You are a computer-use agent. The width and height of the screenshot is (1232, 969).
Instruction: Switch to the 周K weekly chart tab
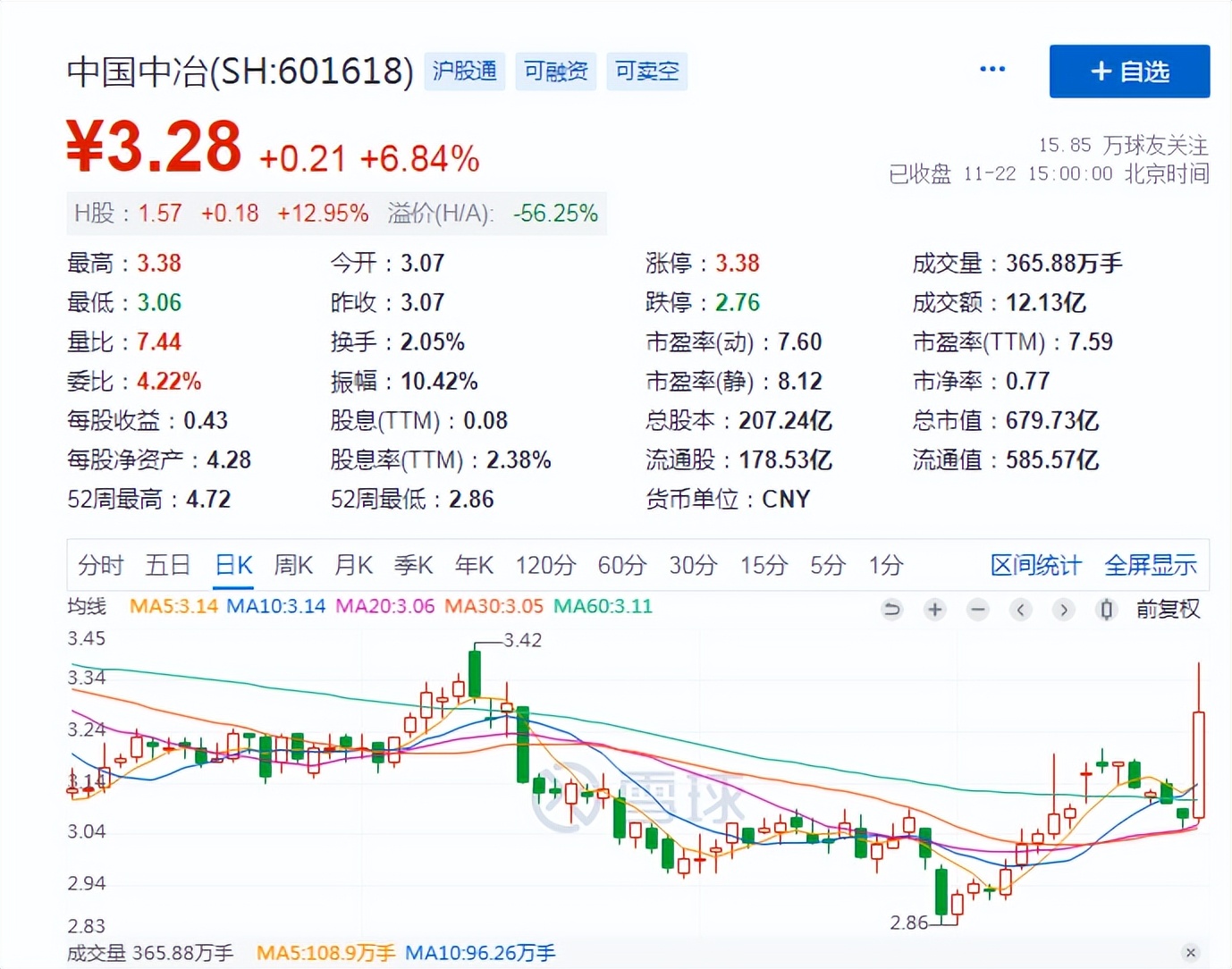pyautogui.click(x=293, y=565)
